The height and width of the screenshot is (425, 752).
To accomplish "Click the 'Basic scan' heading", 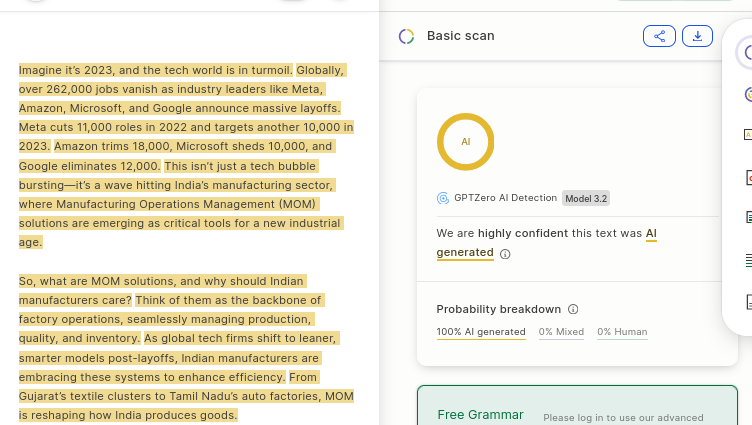I will 460,36.
